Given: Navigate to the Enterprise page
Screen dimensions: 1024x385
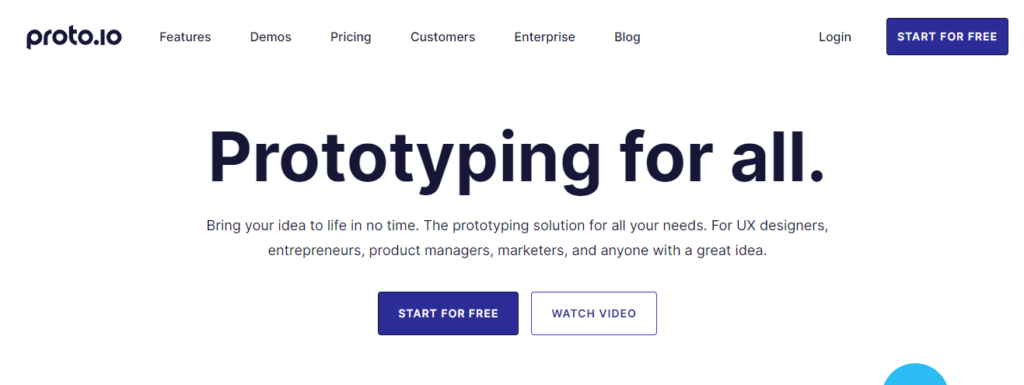Looking at the screenshot, I should pos(545,37).
